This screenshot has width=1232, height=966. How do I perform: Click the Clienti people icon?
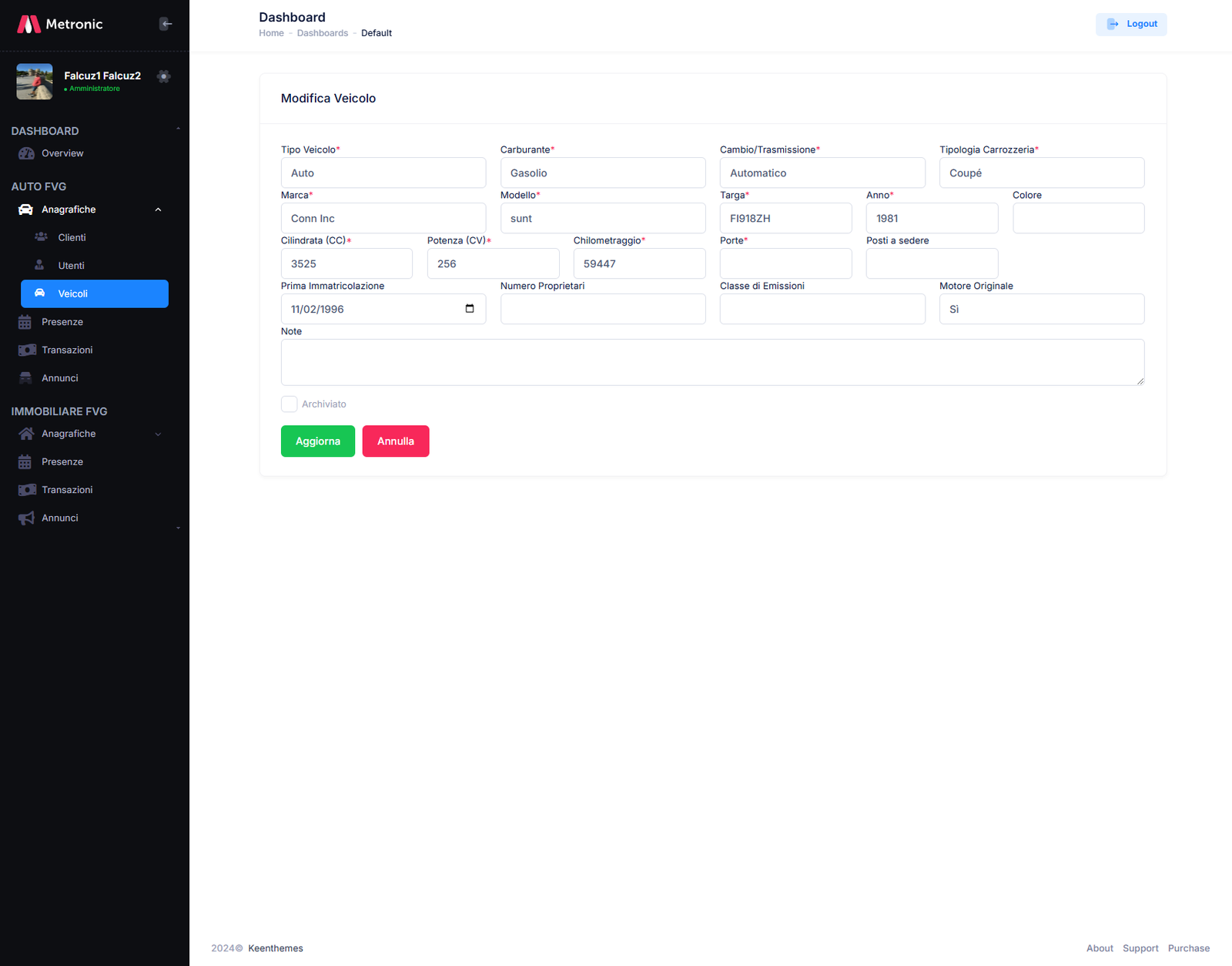41,237
